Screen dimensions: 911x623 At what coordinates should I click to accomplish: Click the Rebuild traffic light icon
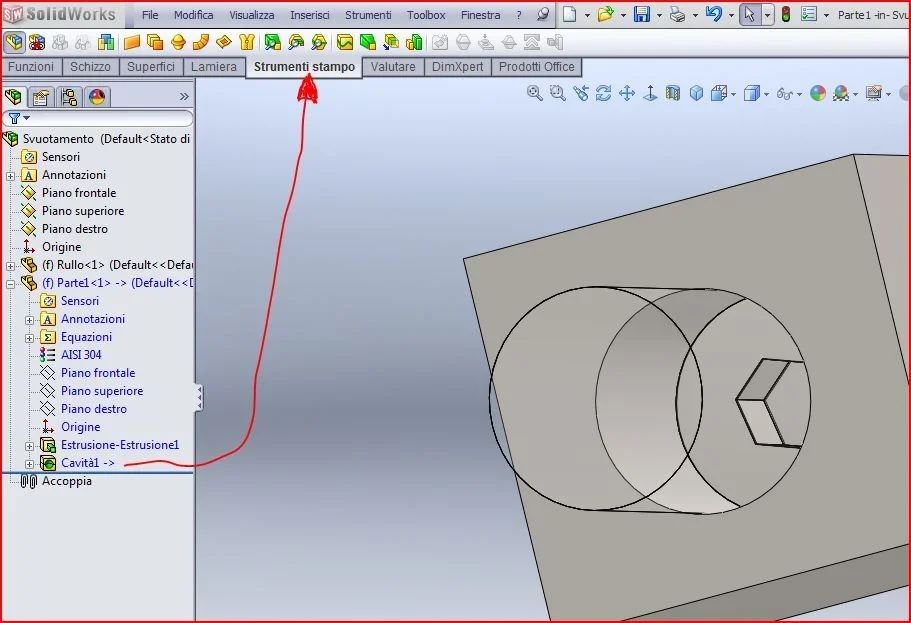[x=786, y=15]
